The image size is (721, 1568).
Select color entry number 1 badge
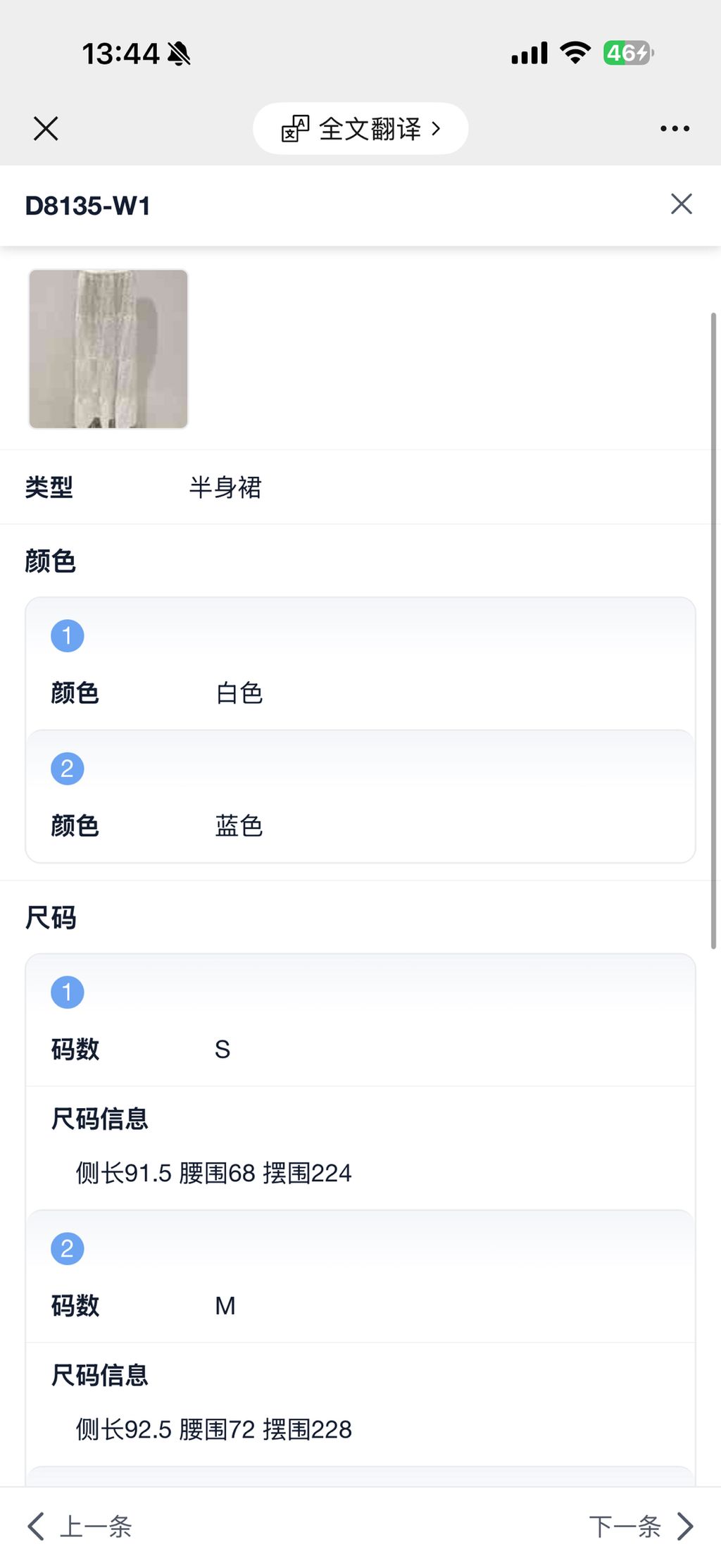[68, 636]
